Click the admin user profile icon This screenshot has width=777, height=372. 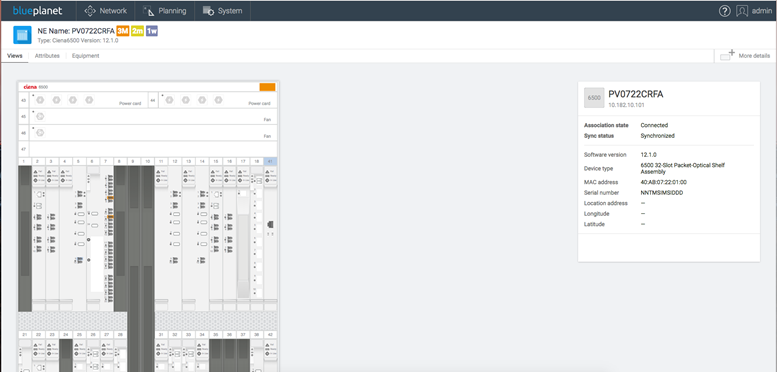742,11
